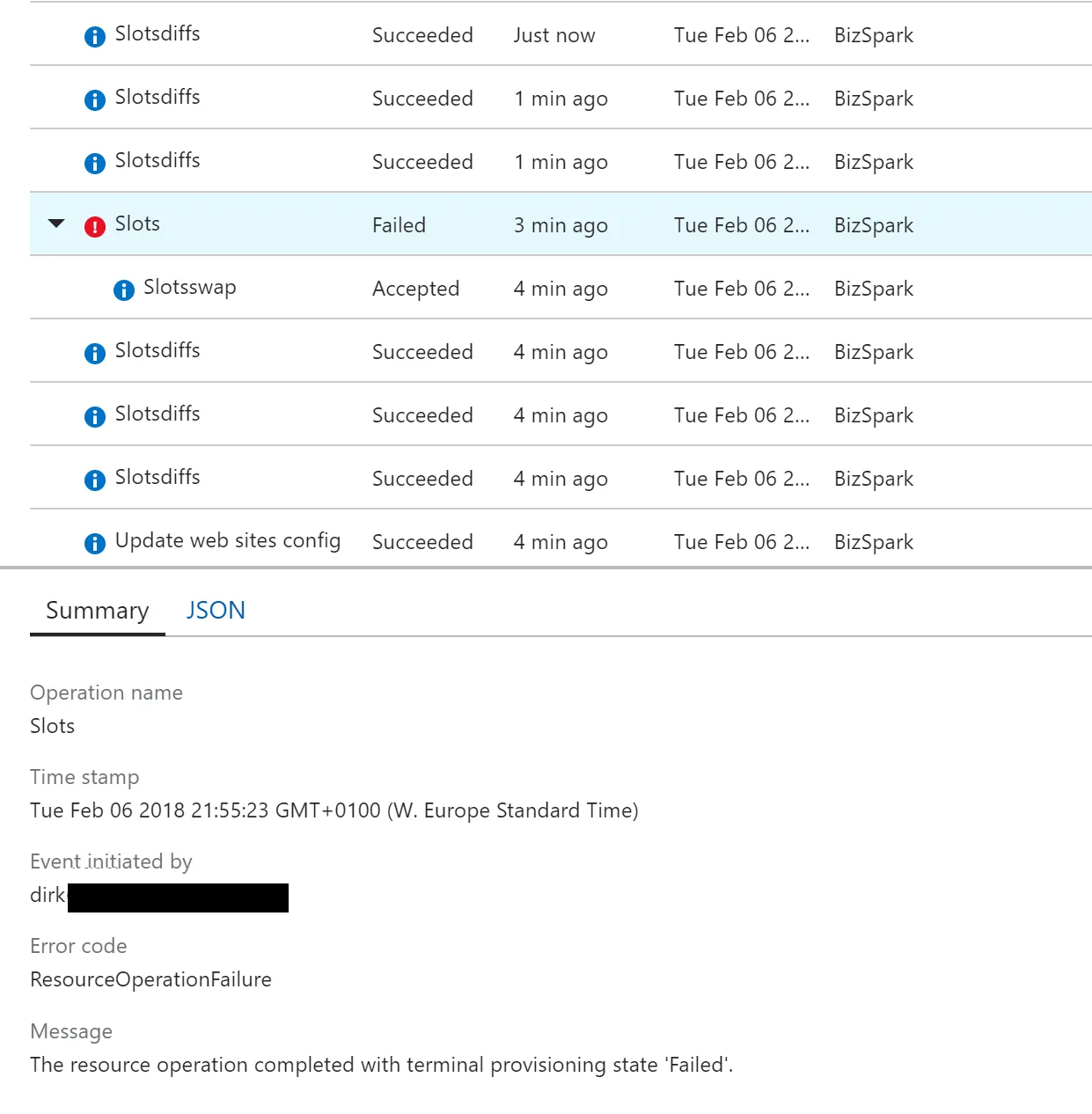Select the Update web sites config operation
This screenshot has height=1114, width=1092.
point(227,541)
